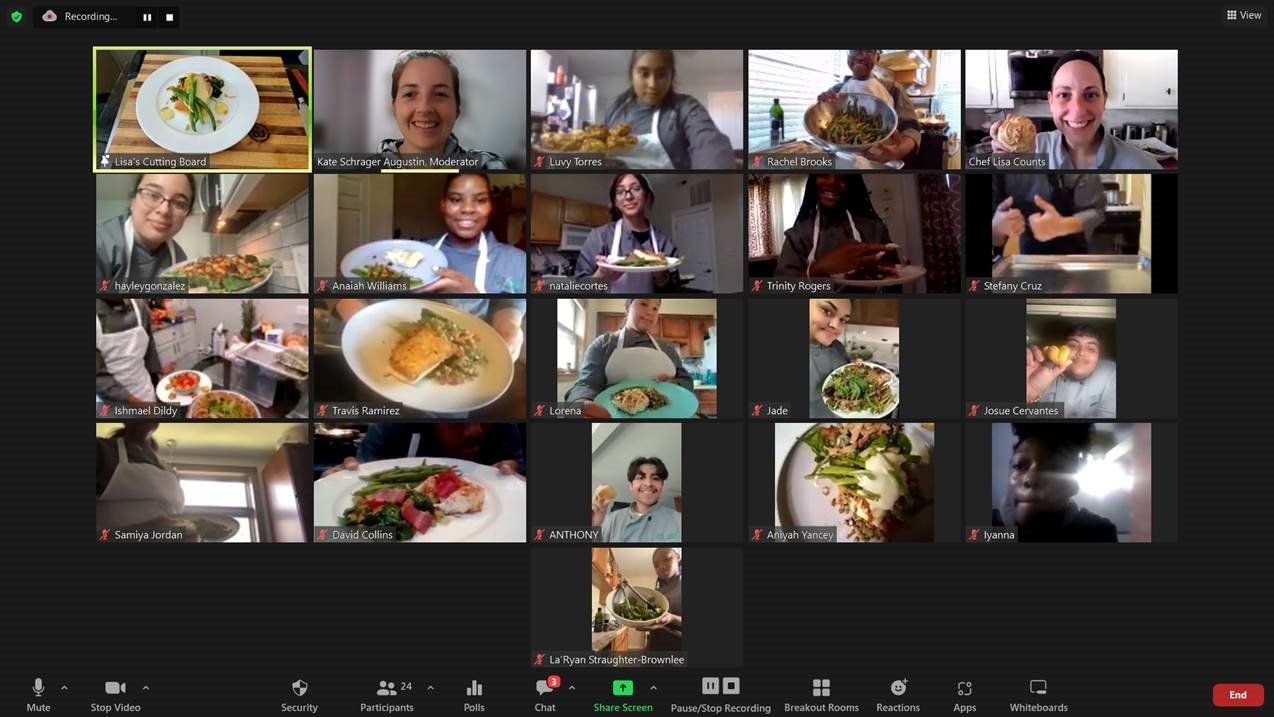Open the Security shield icon

point(299,688)
